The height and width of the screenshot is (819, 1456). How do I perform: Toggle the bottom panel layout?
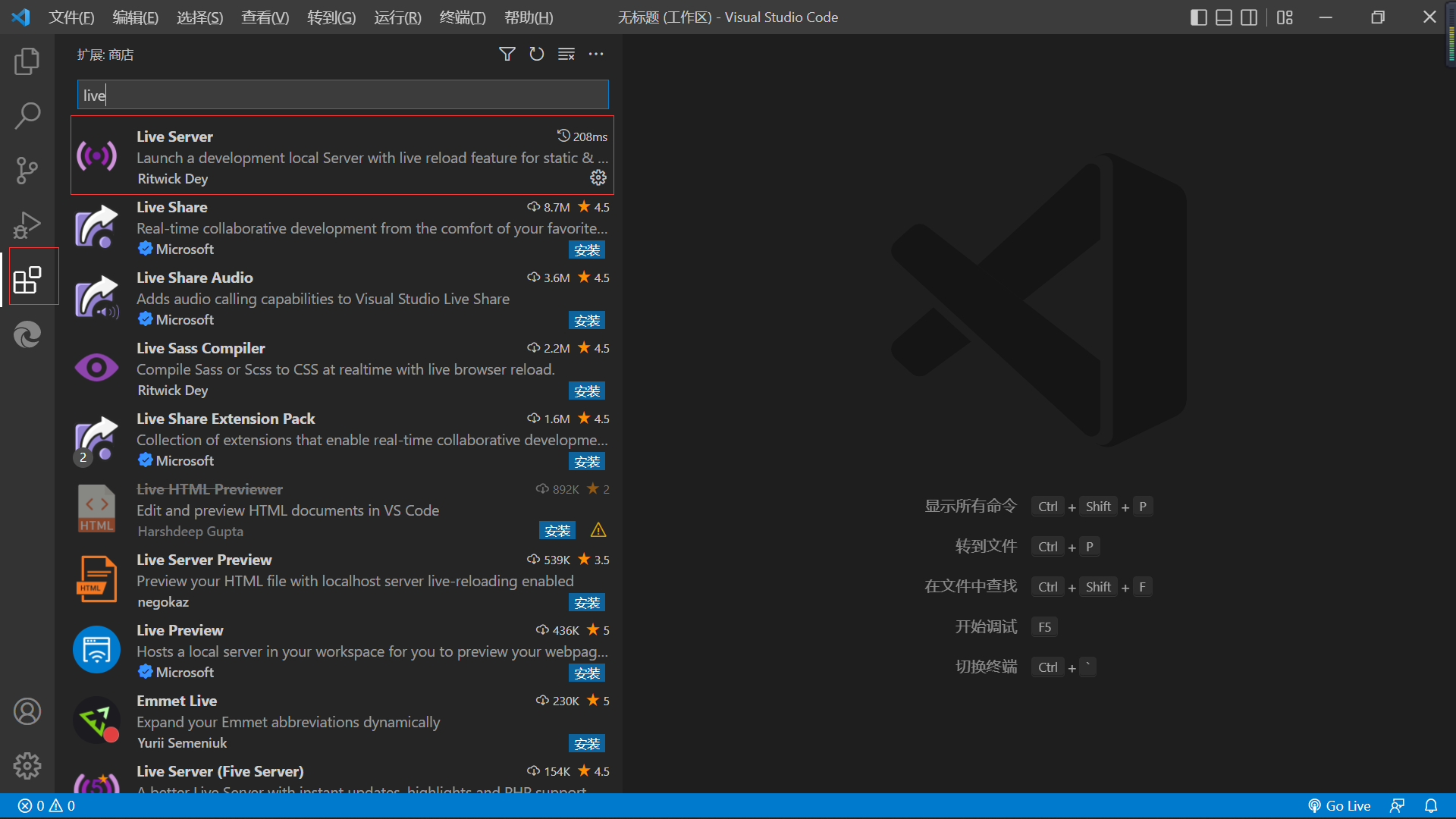[x=1224, y=17]
